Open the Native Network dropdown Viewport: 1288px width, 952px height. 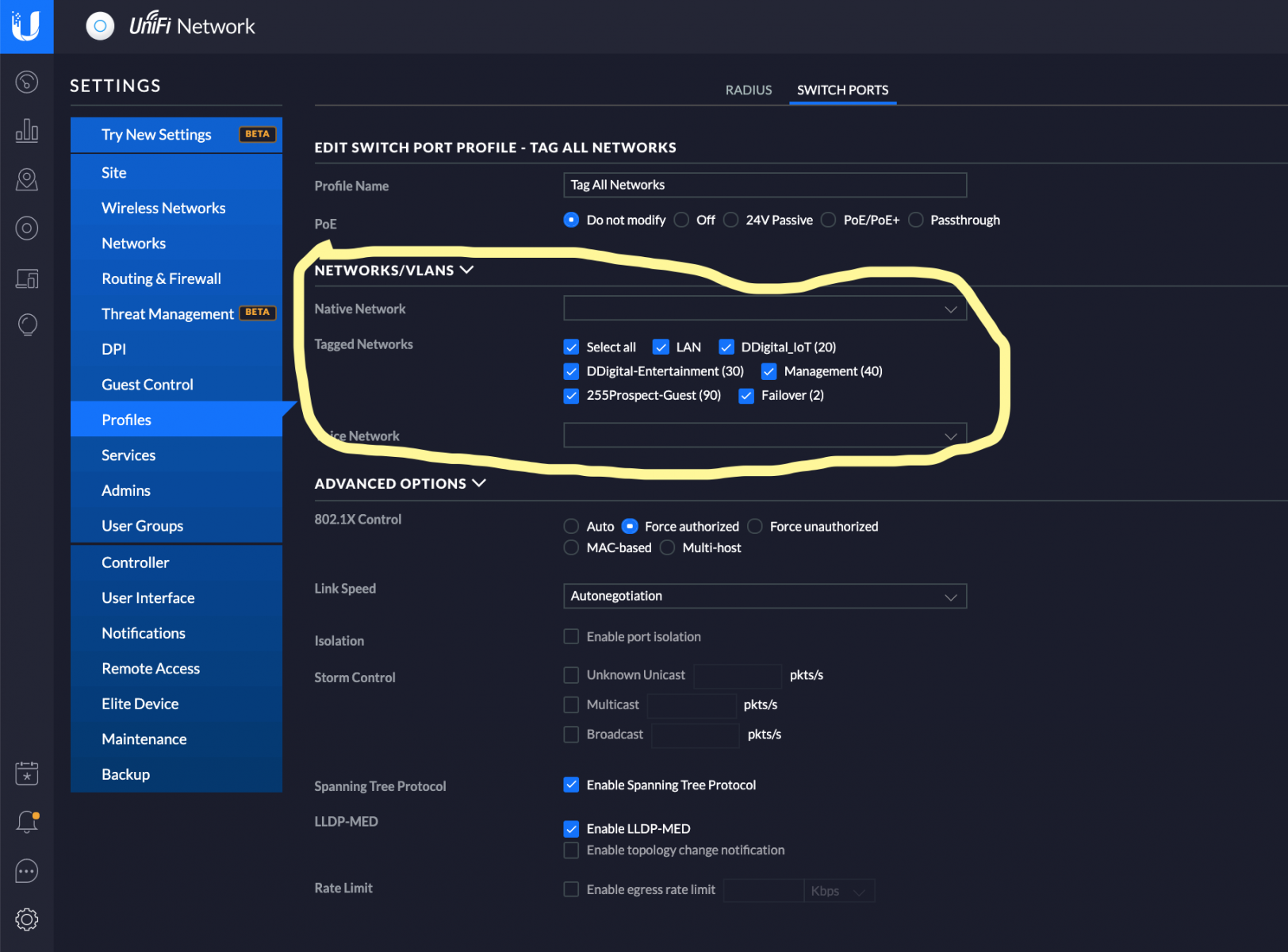[765, 309]
